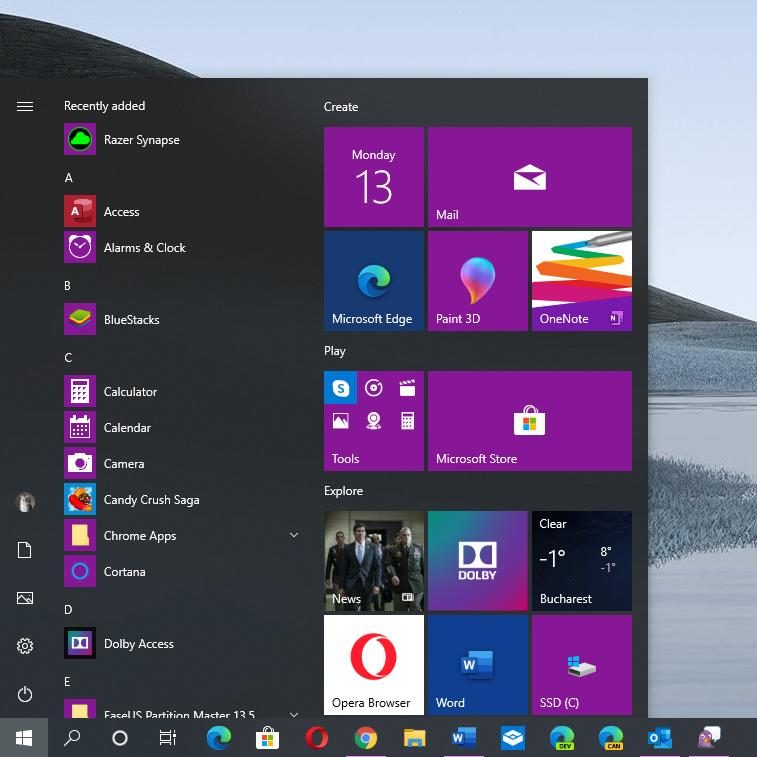Open Settings gear in Start sidebar
This screenshot has width=757, height=757.
[x=25, y=646]
